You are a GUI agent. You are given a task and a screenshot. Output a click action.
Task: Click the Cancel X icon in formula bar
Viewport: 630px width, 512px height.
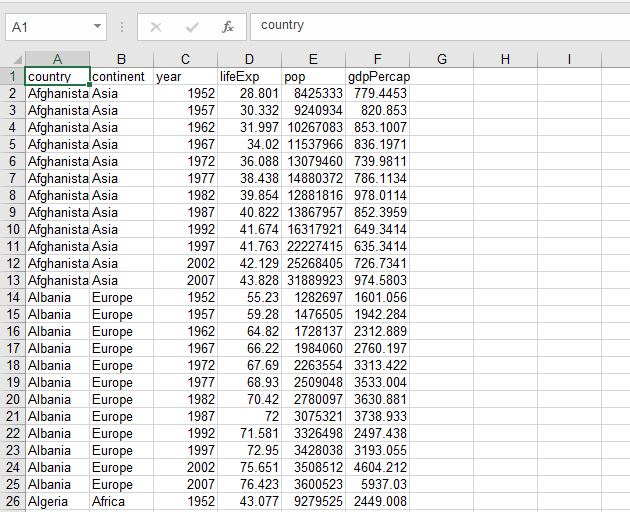(156, 27)
